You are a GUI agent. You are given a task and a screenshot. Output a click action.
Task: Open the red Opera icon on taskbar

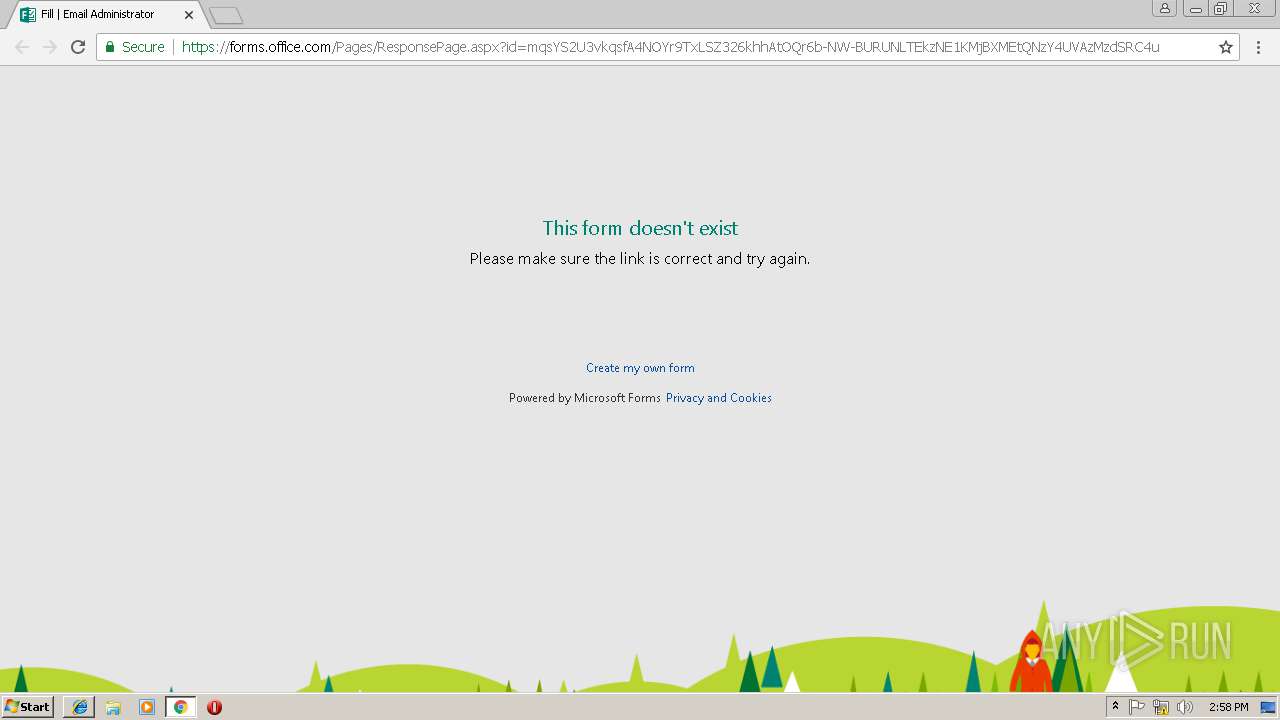tap(214, 707)
